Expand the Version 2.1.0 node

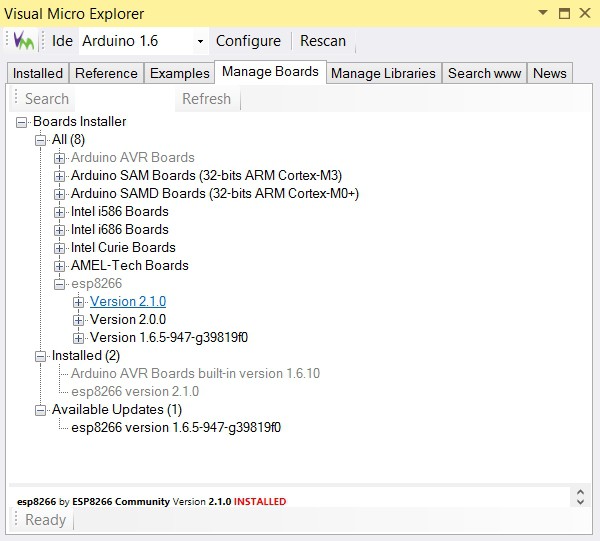tap(78, 302)
